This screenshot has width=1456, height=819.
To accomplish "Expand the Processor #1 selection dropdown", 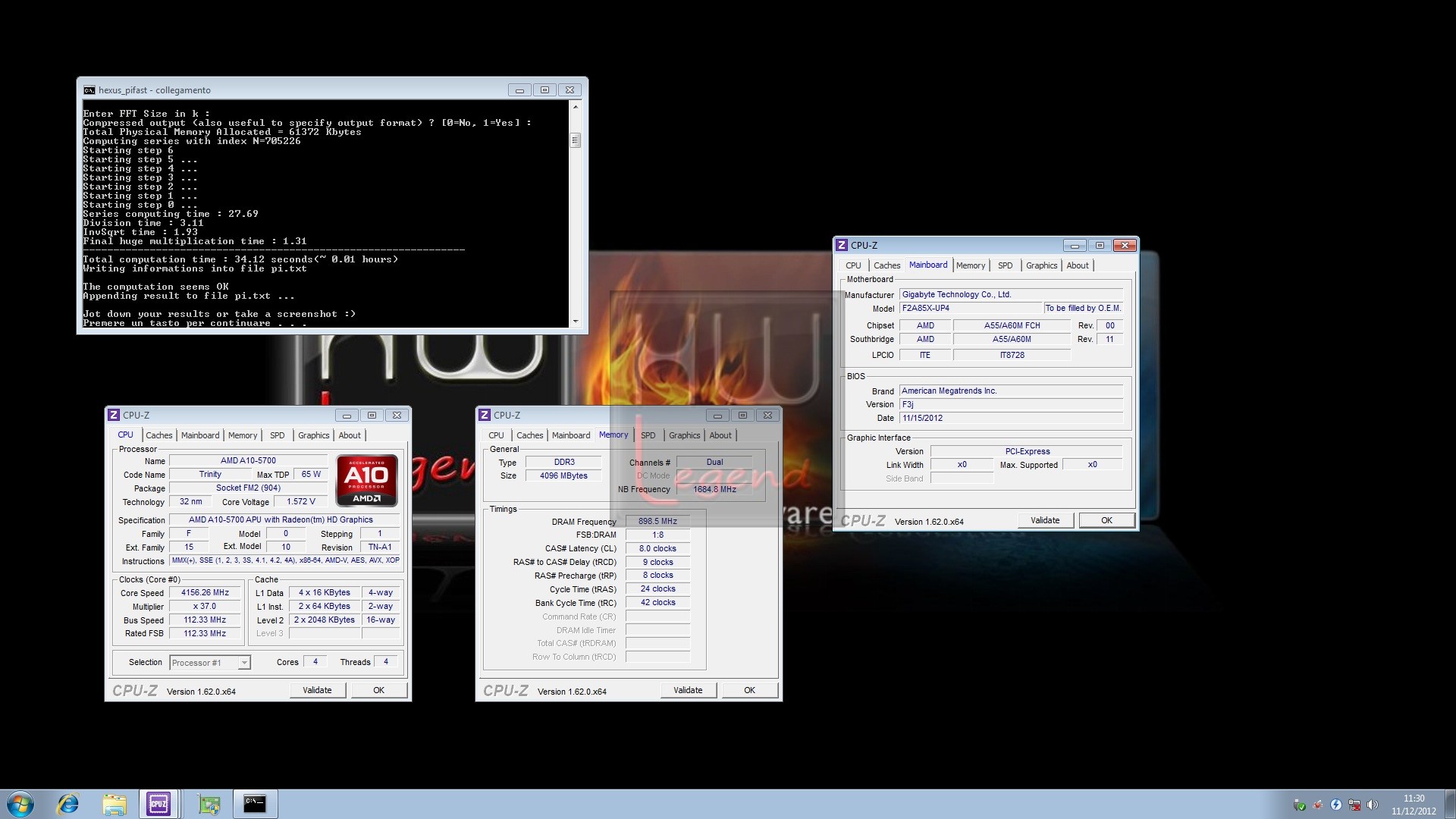I will pyautogui.click(x=244, y=663).
